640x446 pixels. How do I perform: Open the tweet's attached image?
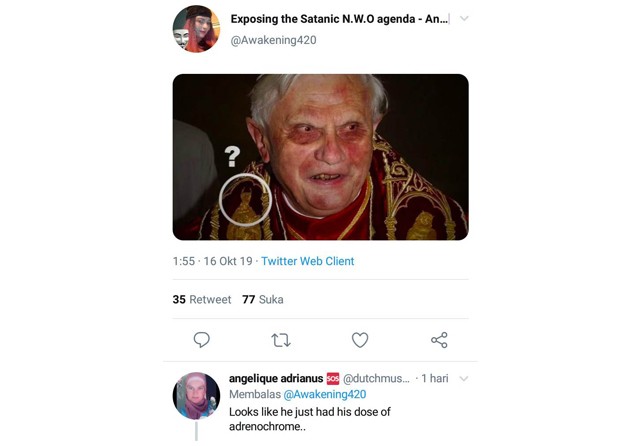[320, 157]
